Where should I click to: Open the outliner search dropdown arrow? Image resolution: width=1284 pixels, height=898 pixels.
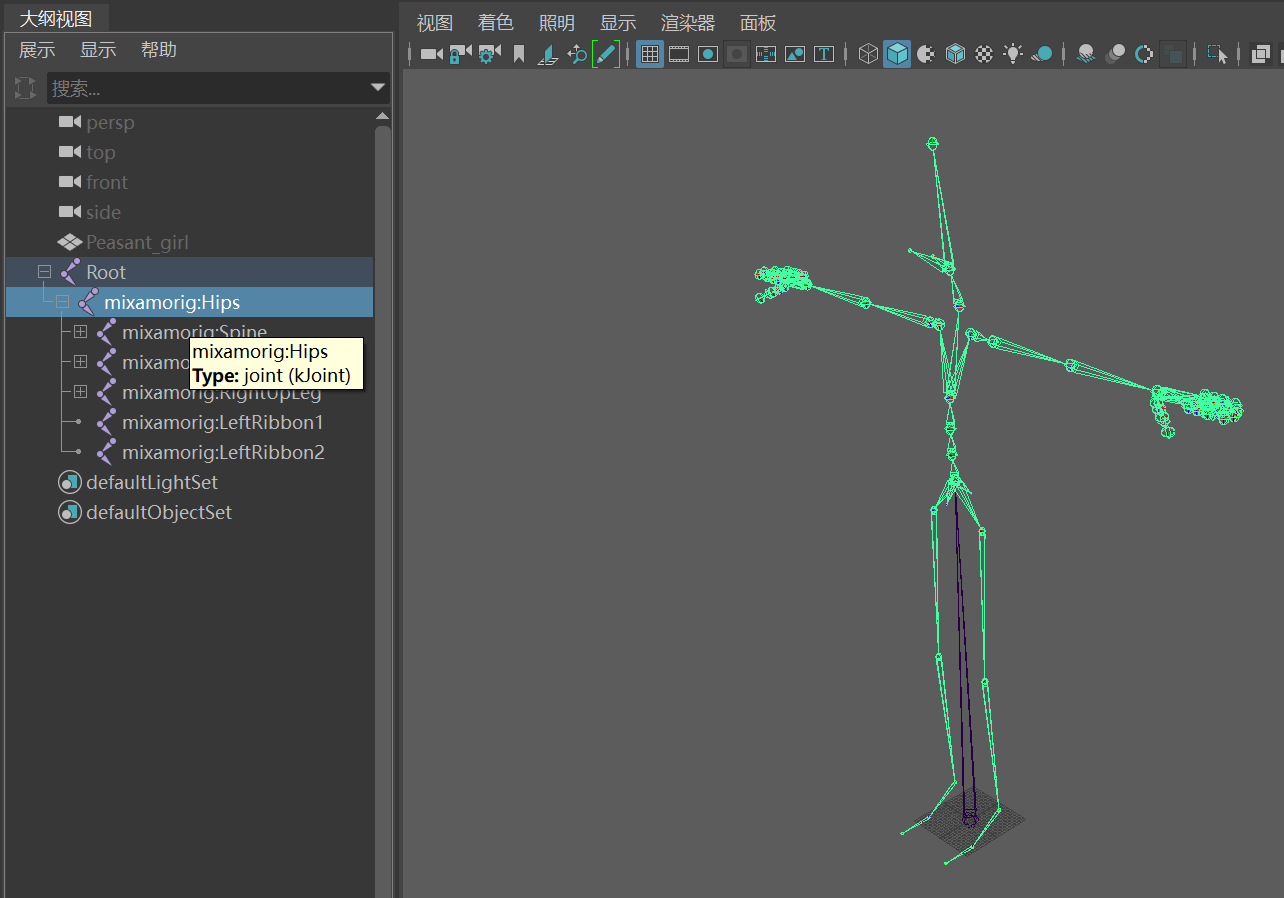pyautogui.click(x=378, y=88)
